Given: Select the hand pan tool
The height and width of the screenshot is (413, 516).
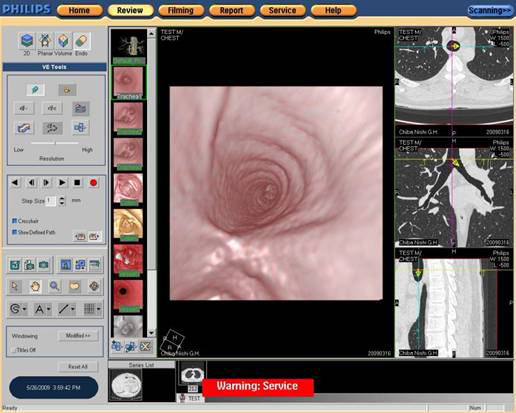Looking at the screenshot, I should pyautogui.click(x=35, y=286).
